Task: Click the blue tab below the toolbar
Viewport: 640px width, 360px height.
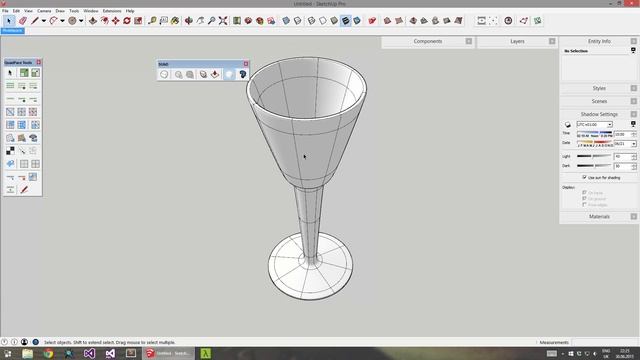Action: pos(13,31)
